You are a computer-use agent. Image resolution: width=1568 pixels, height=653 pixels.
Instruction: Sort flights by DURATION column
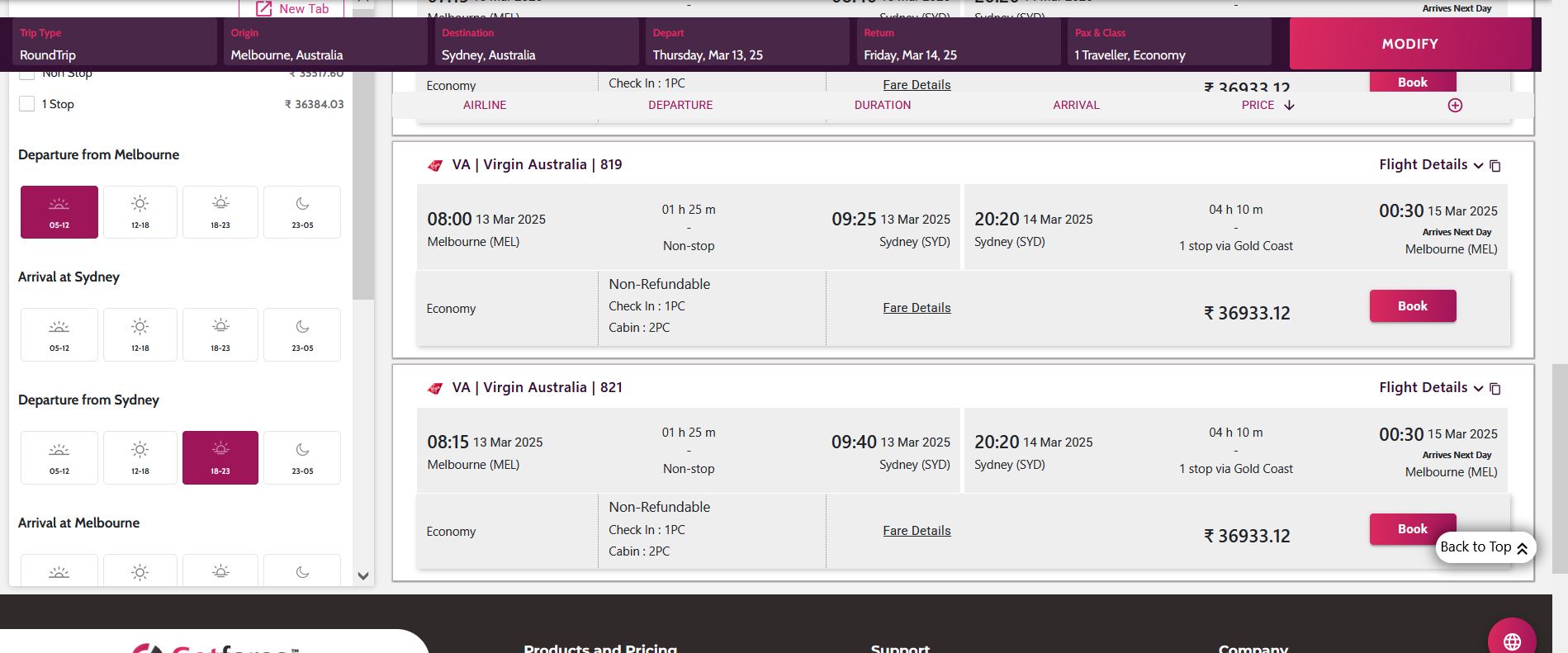883,106
